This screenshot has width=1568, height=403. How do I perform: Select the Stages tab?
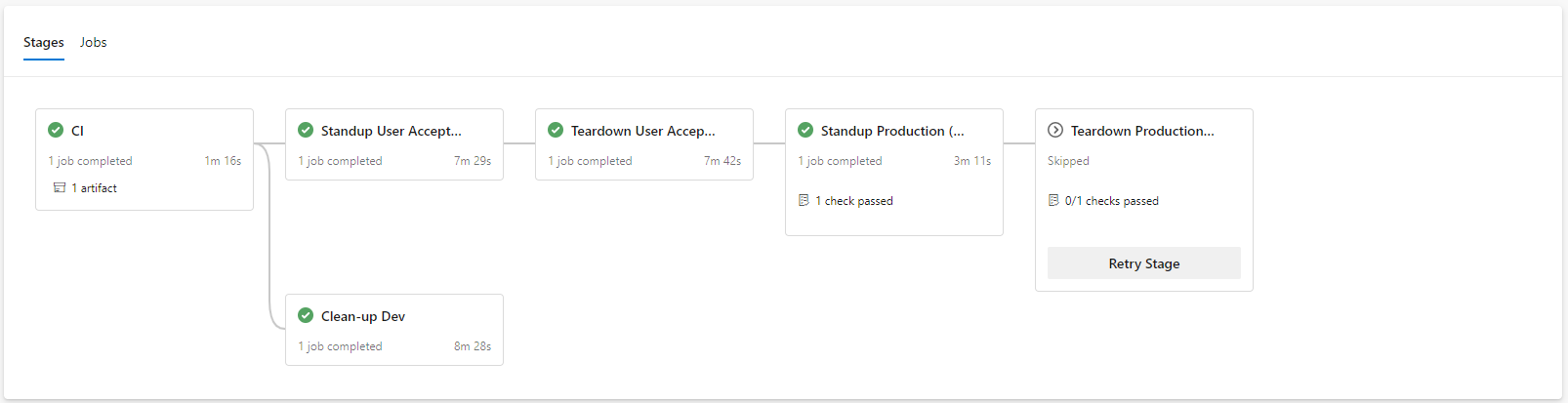pos(44,43)
